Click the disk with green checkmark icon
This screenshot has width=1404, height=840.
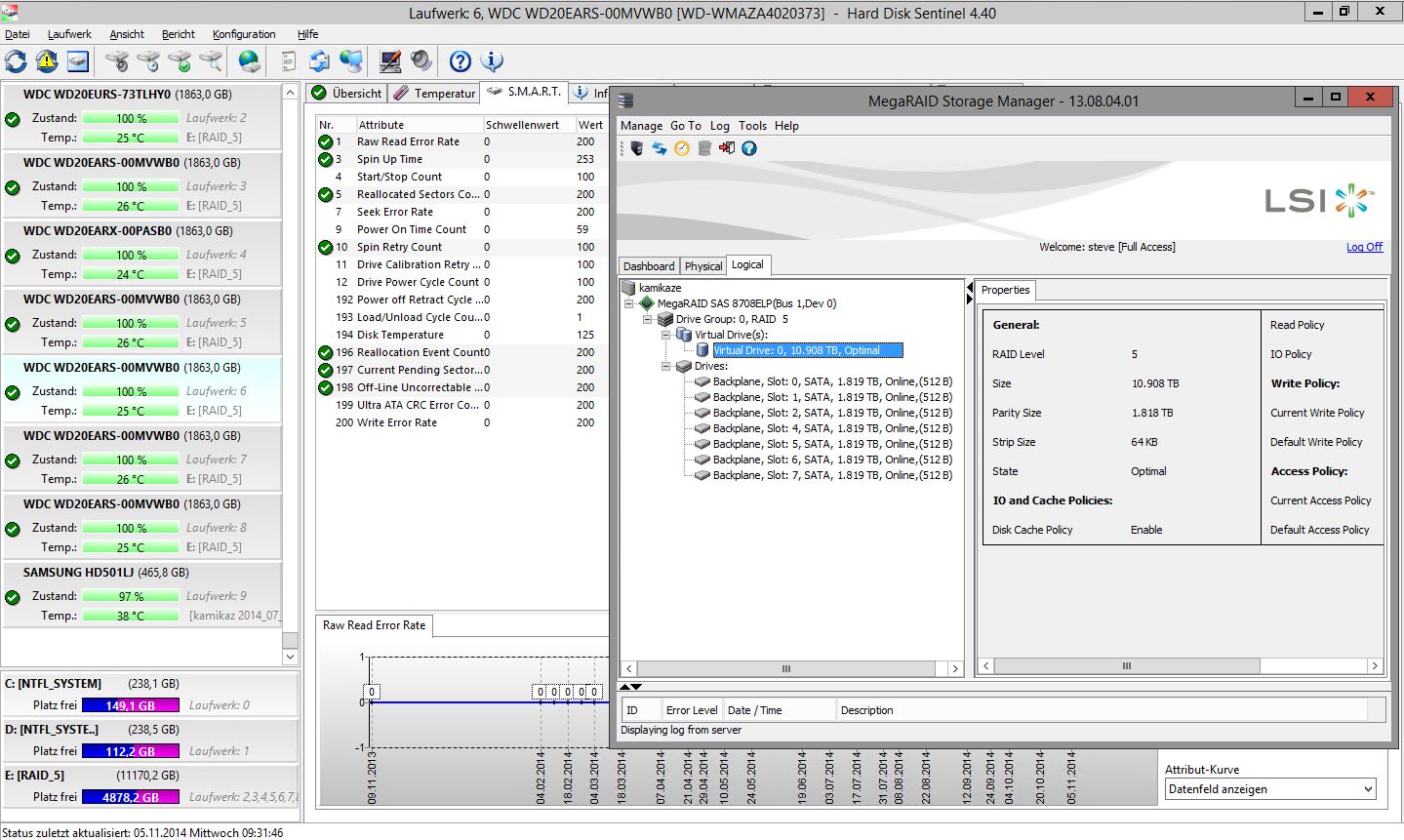click(x=180, y=61)
